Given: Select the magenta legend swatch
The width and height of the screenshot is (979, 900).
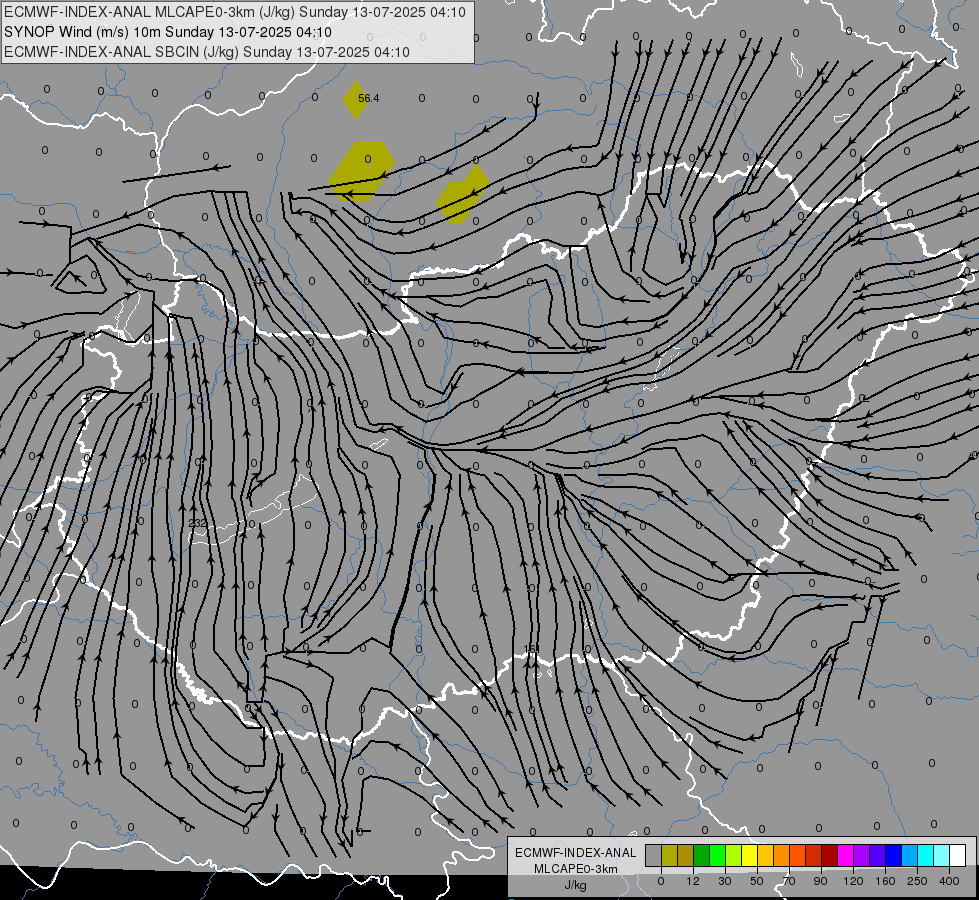Looking at the screenshot, I should tap(845, 855).
